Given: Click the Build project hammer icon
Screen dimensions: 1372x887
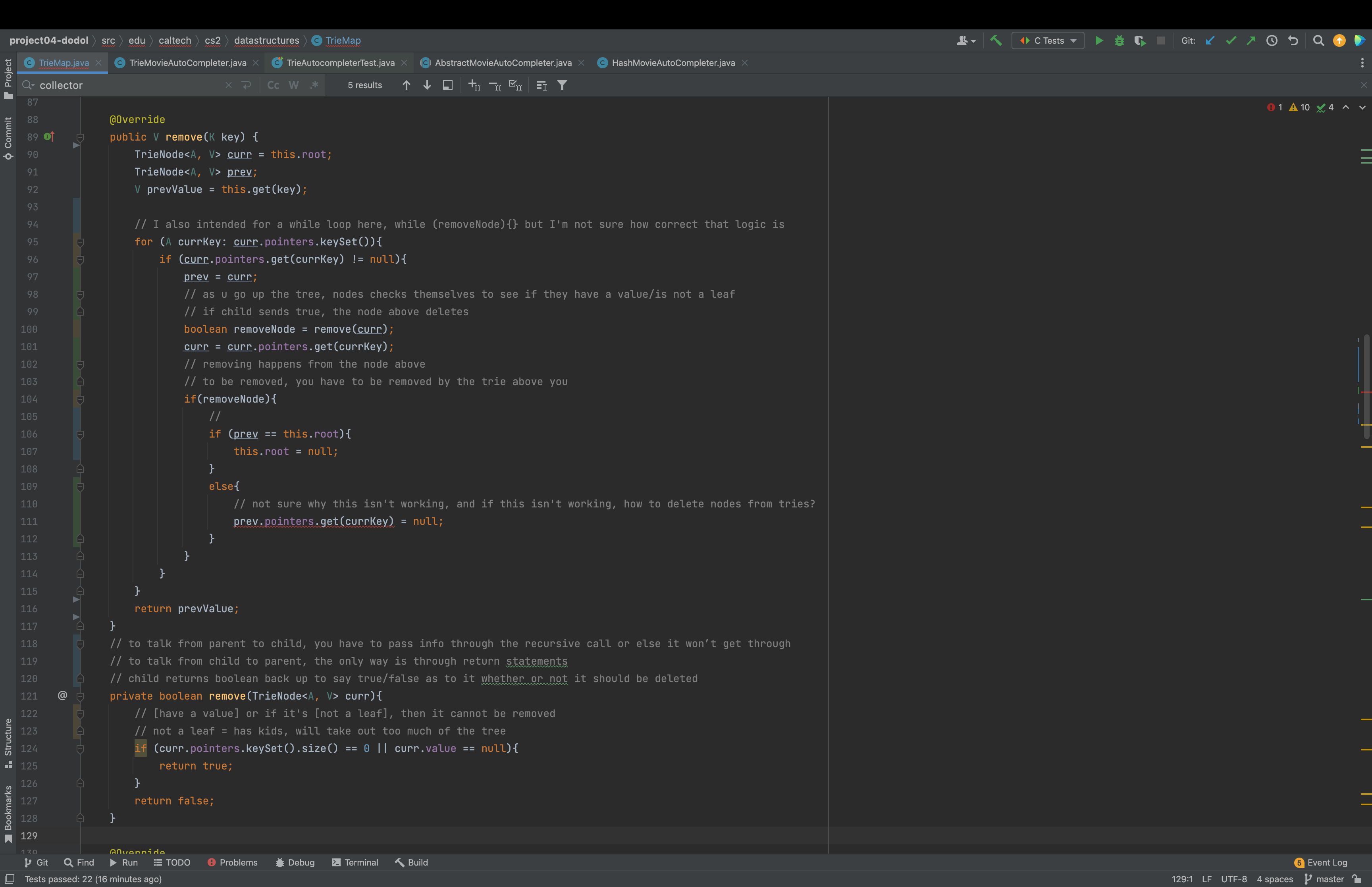Looking at the screenshot, I should (x=996, y=40).
